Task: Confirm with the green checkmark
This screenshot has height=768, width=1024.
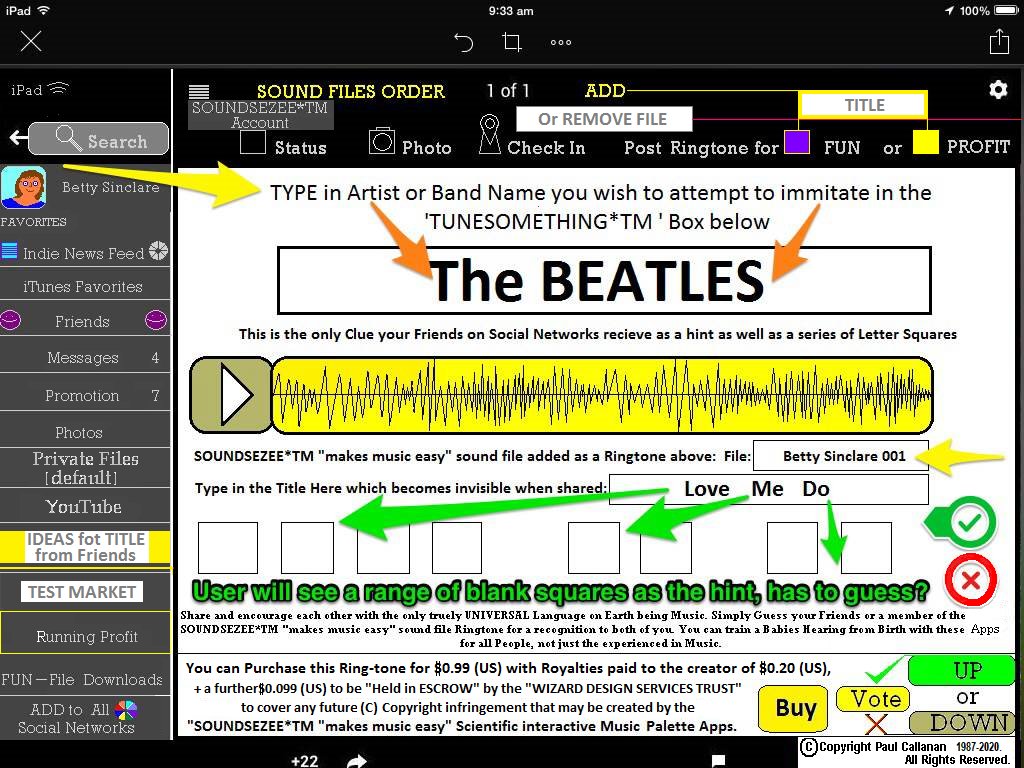Action: [x=970, y=522]
